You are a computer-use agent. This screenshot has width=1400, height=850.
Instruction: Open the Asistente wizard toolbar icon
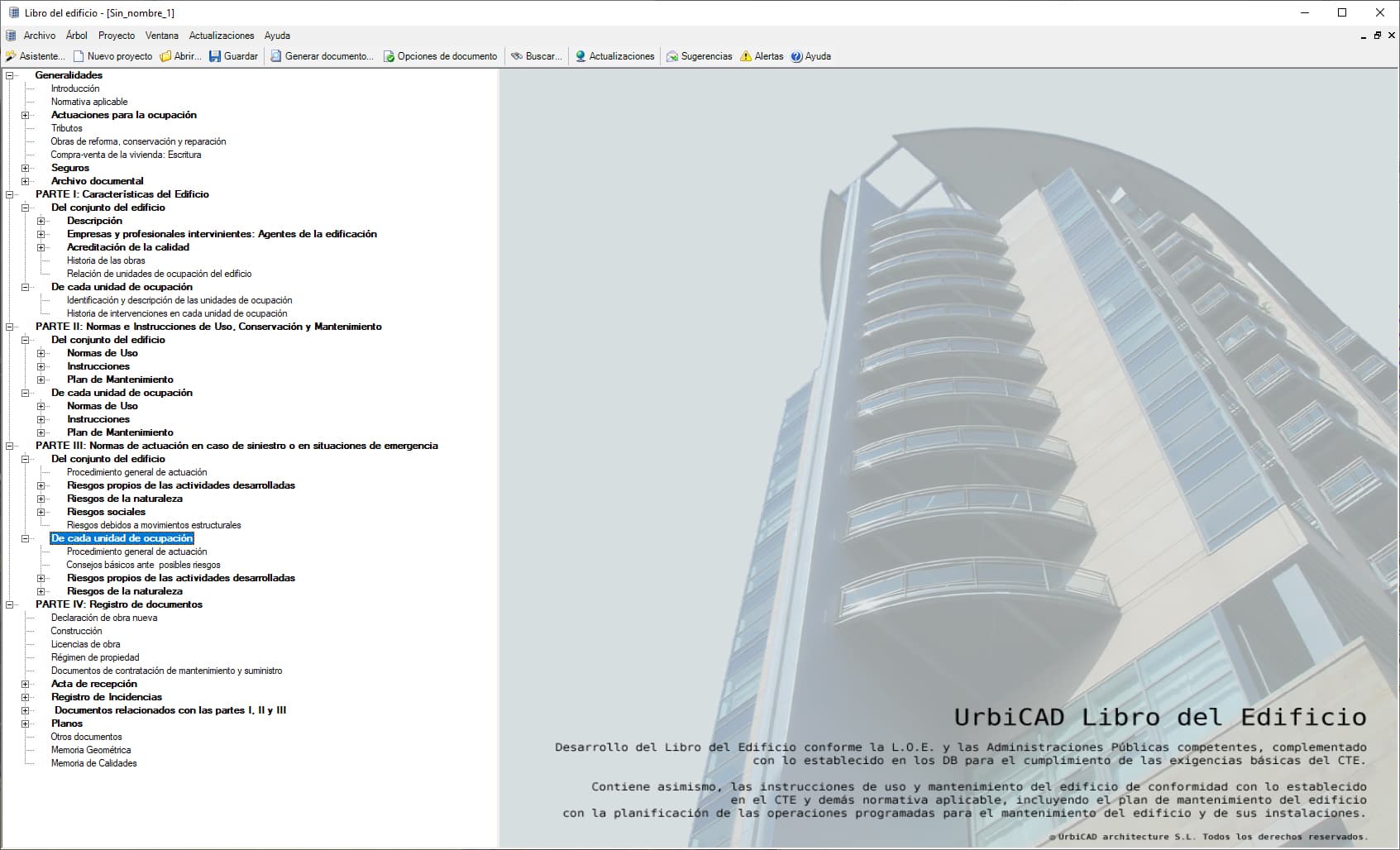tap(11, 56)
